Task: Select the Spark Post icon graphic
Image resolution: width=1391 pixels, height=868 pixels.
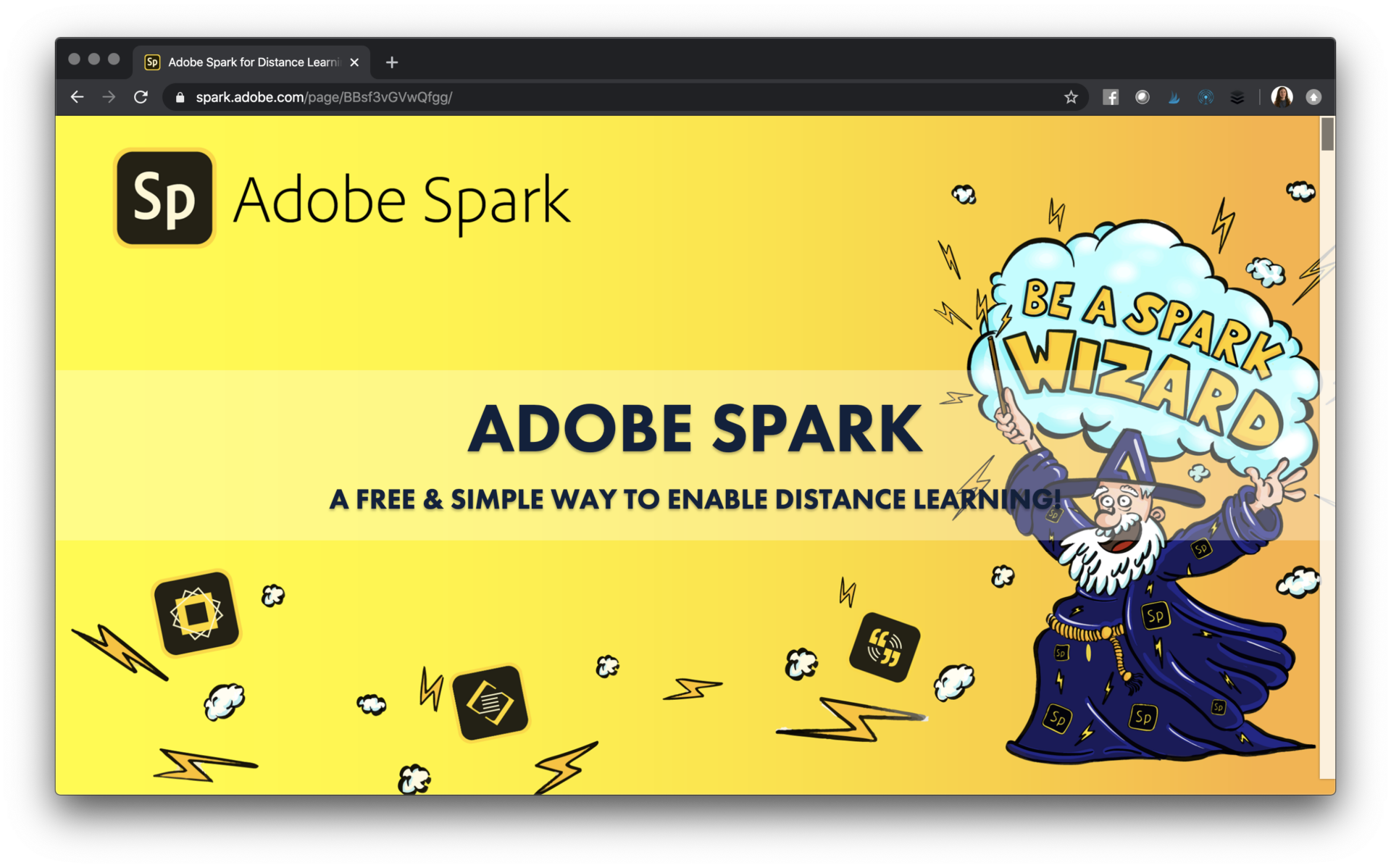Action: coord(195,612)
